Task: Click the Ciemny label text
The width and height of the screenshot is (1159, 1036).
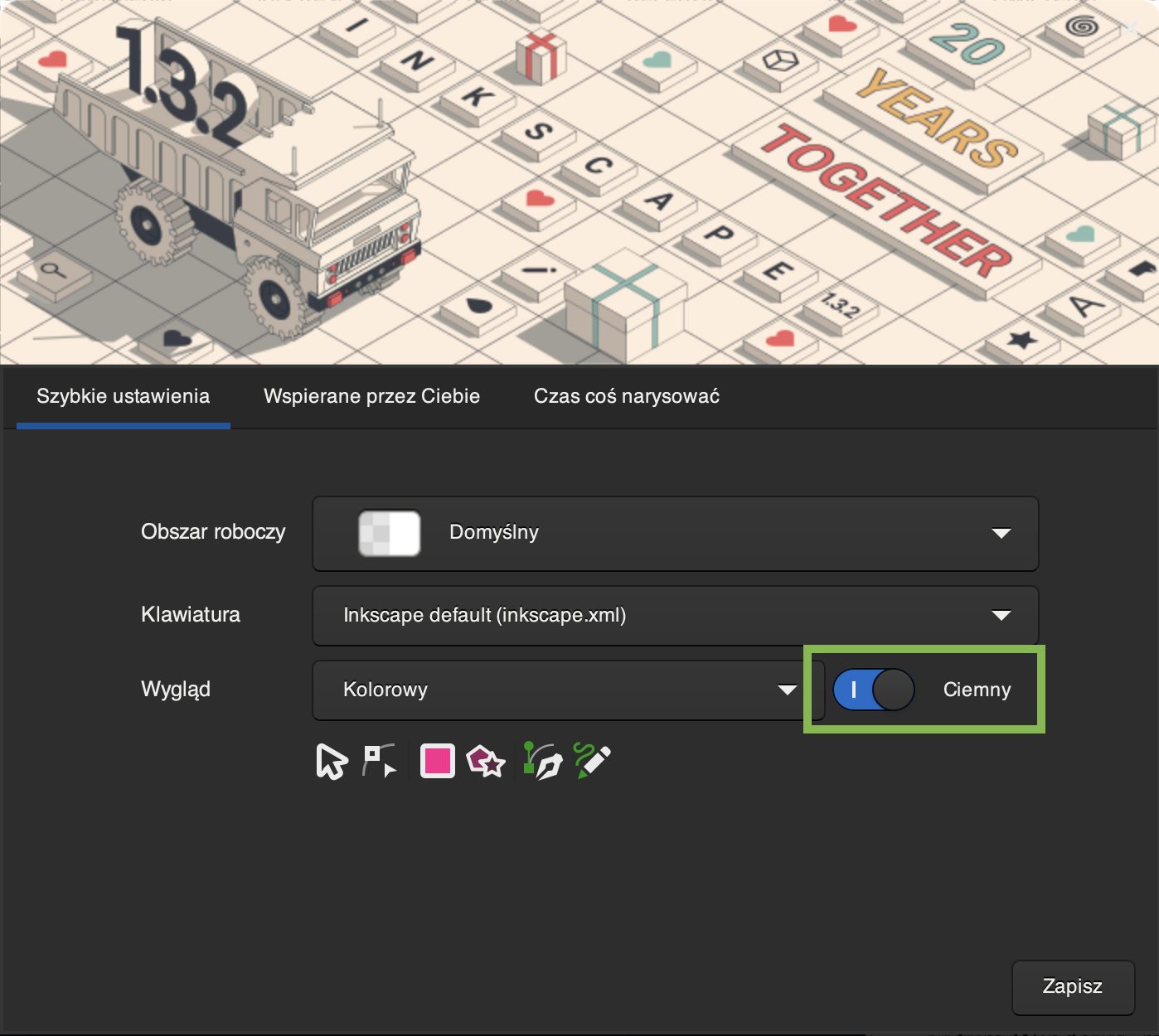Action: click(x=977, y=690)
